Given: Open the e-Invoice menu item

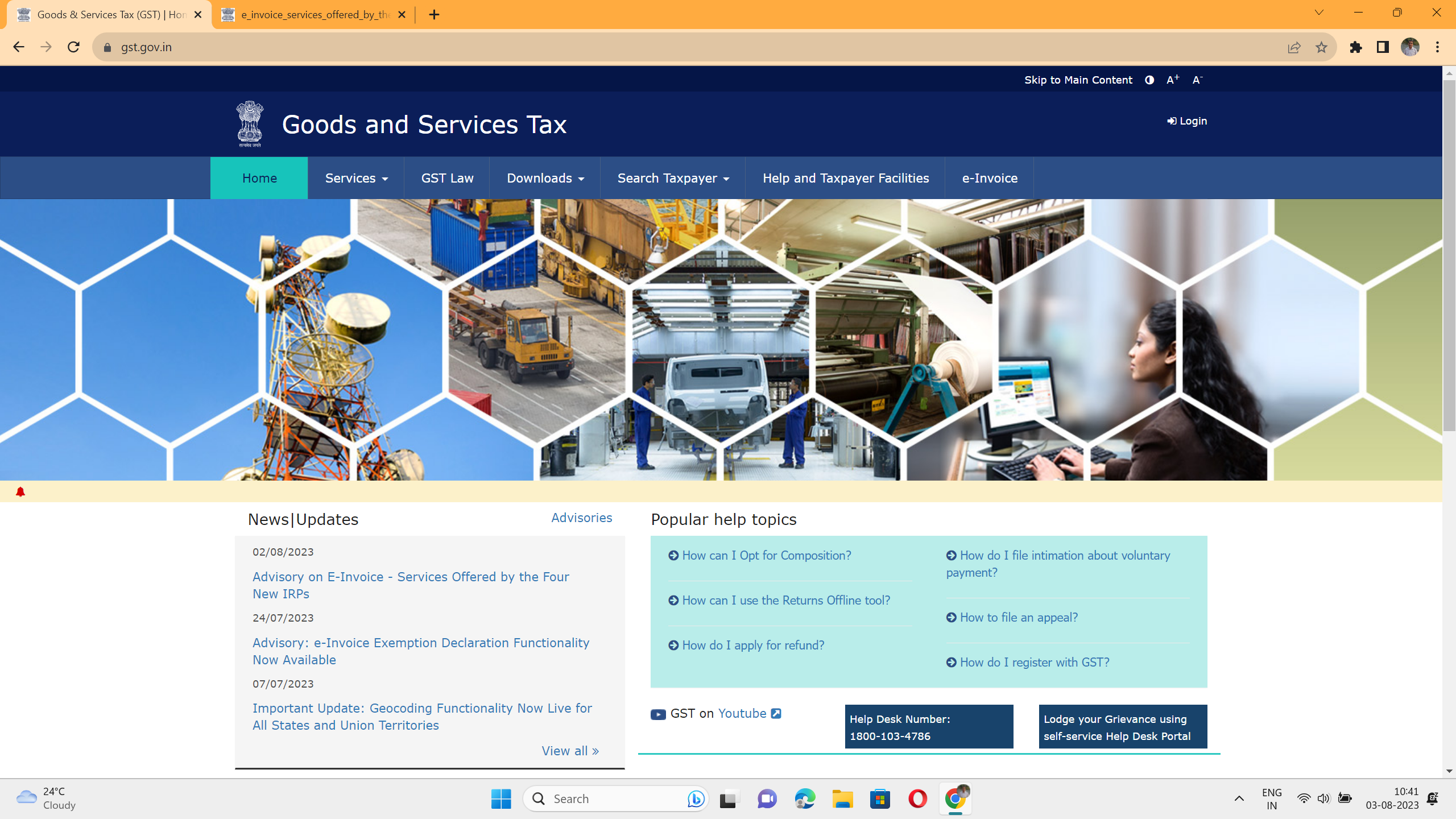Looking at the screenshot, I should [990, 178].
